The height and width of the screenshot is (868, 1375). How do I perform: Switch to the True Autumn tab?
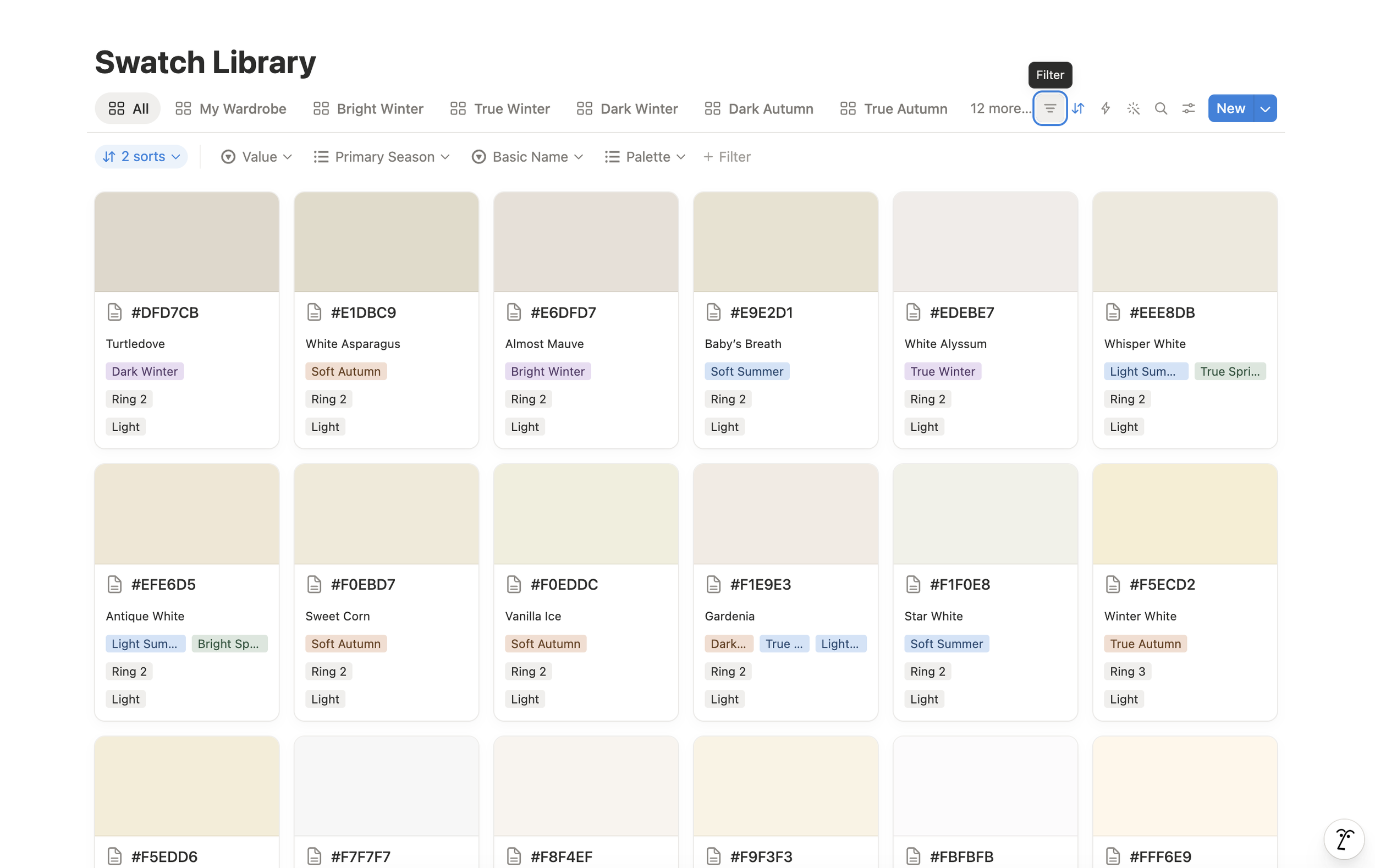(x=894, y=108)
